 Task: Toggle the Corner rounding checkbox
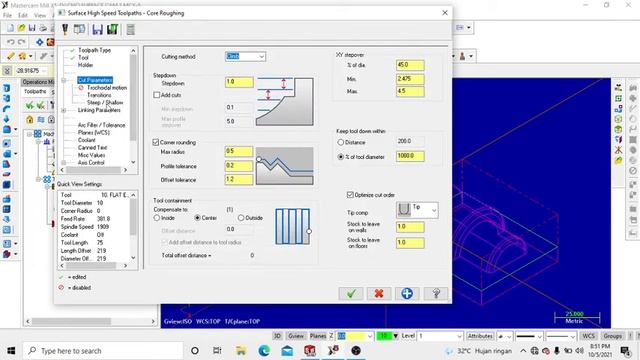[156, 142]
